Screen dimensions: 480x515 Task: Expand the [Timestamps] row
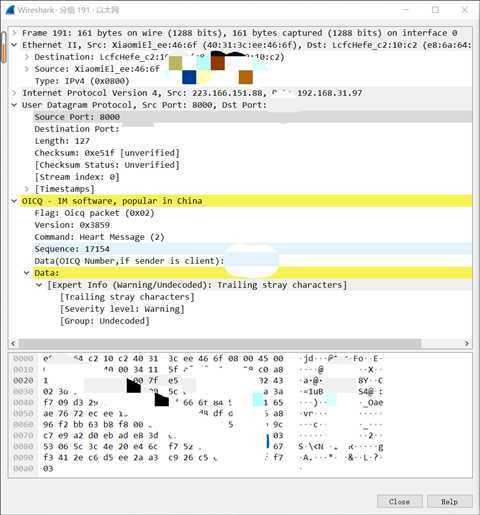(x=27, y=189)
